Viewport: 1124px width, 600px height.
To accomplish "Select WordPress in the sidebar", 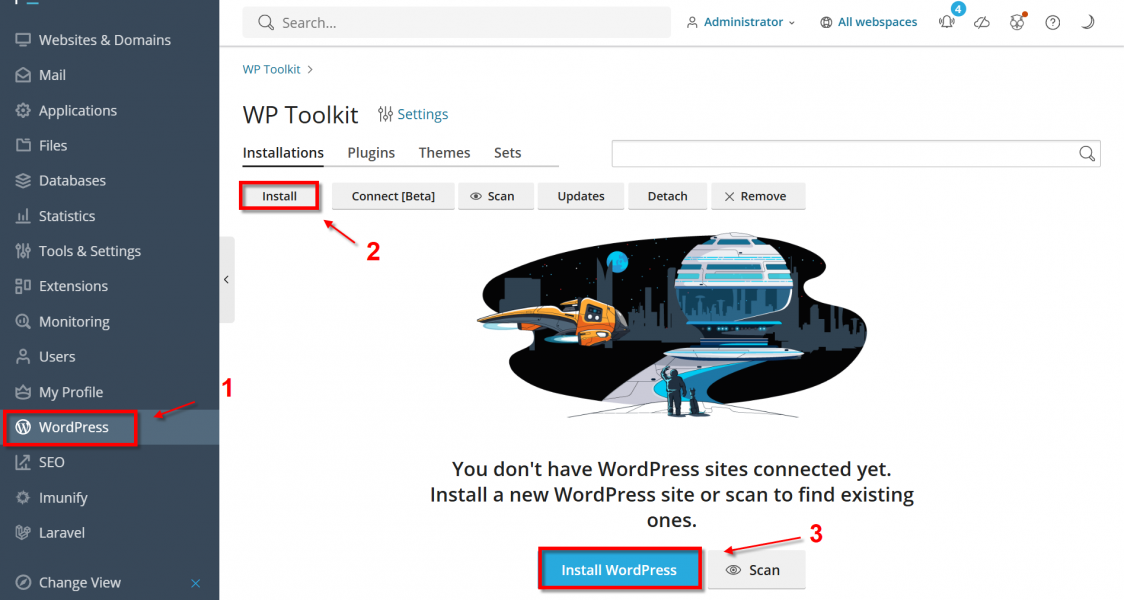I will pyautogui.click(x=109, y=427).
